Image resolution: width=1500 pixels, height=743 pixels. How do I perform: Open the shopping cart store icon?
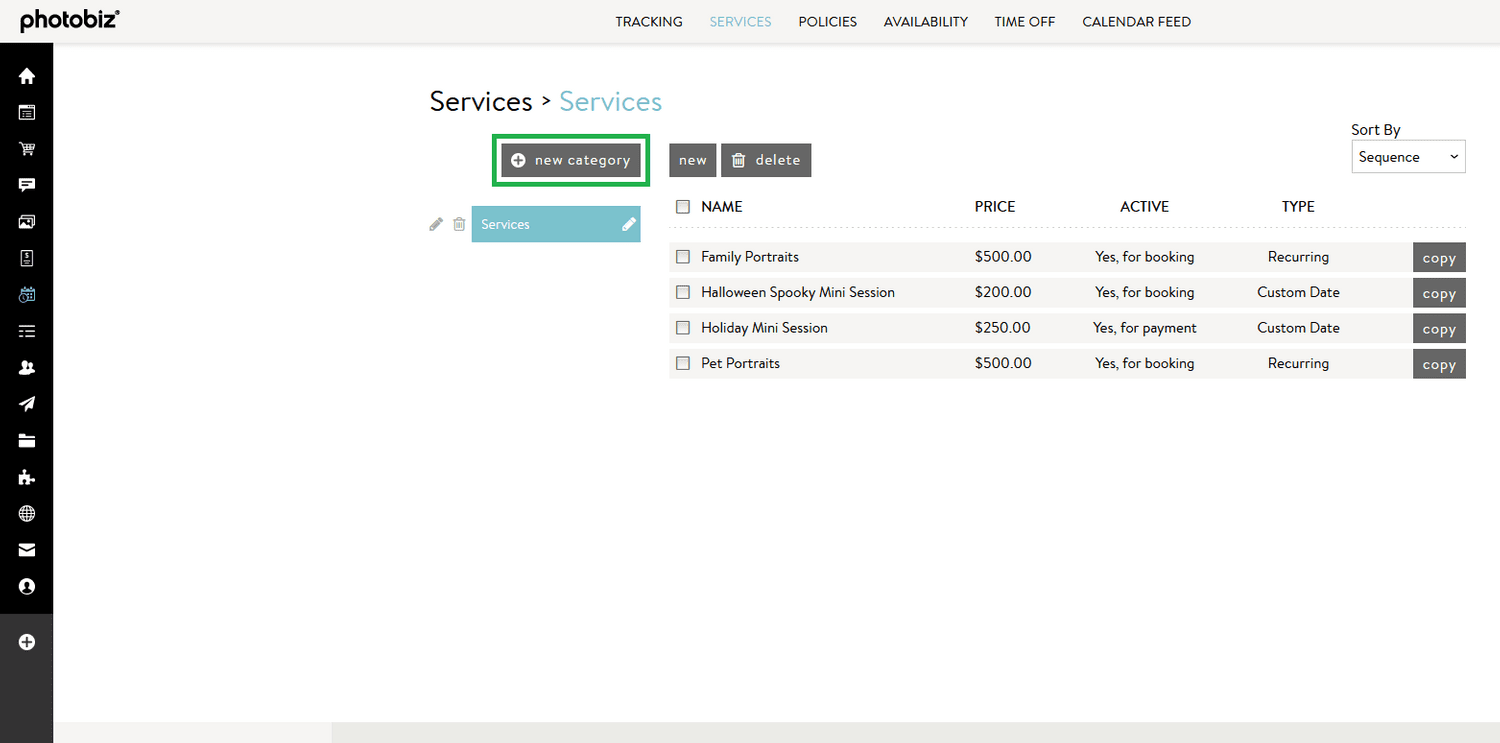coord(27,148)
